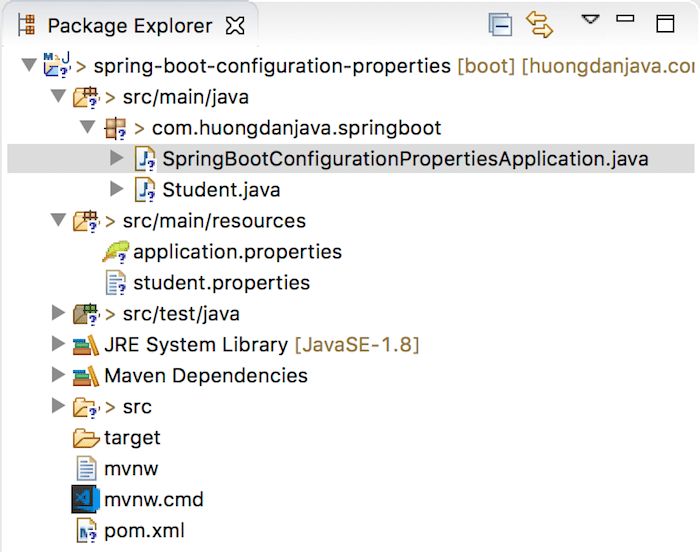Expand the Student.java node
This screenshot has height=552, width=700.
point(117,188)
